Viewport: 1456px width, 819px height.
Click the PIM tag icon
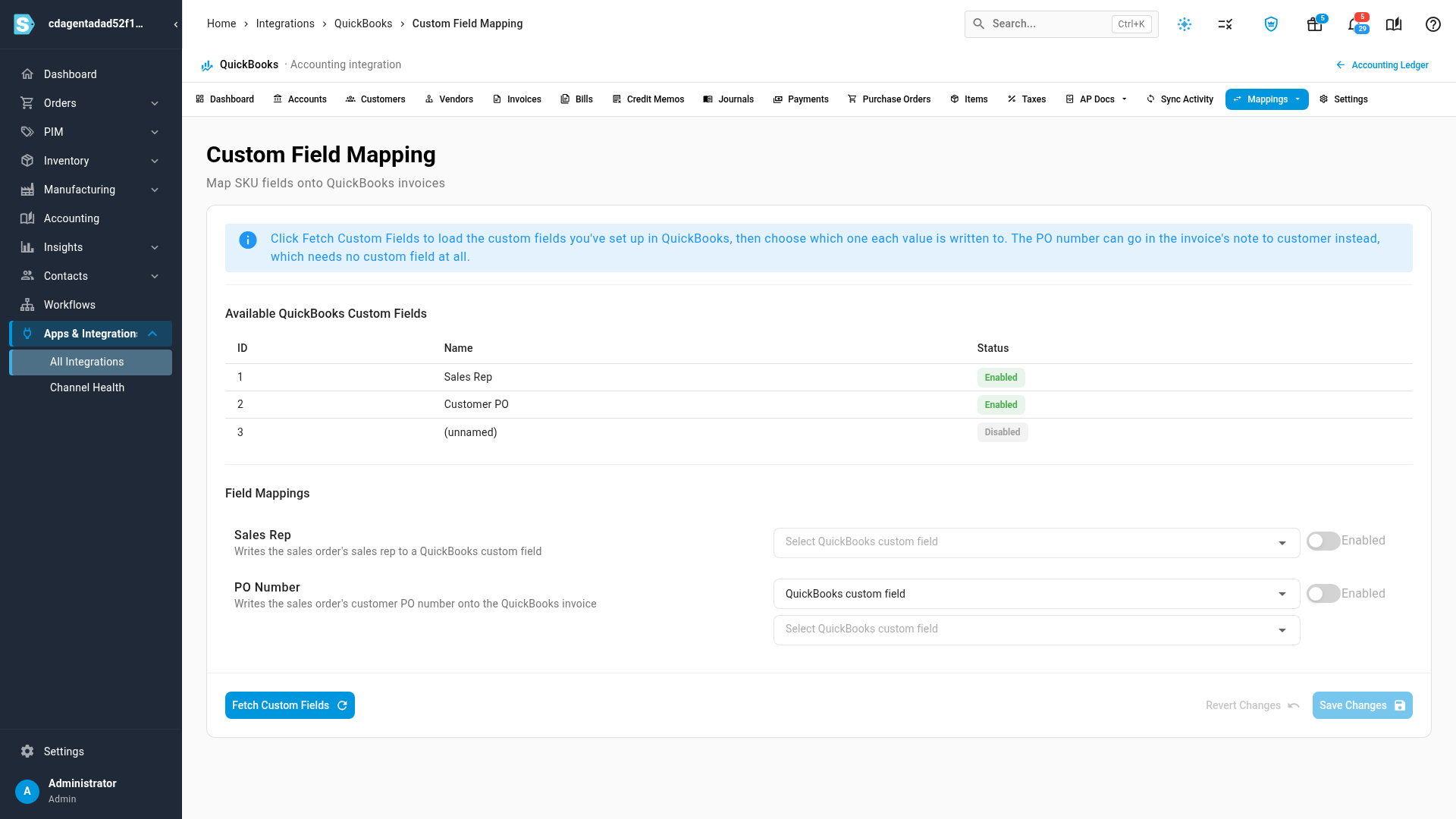(27, 132)
